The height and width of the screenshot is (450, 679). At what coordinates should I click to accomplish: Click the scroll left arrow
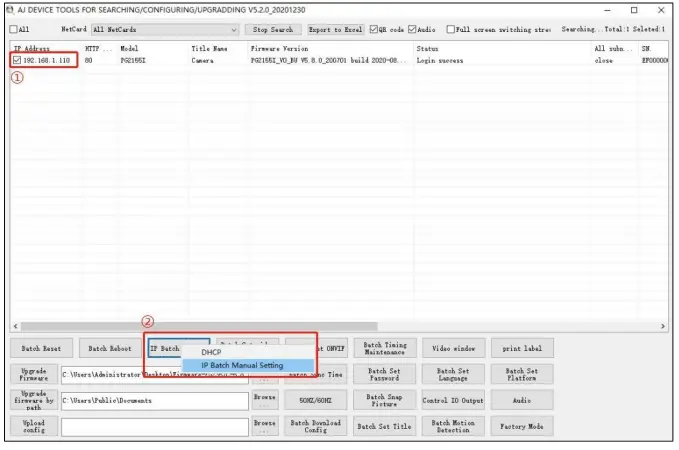(16, 326)
